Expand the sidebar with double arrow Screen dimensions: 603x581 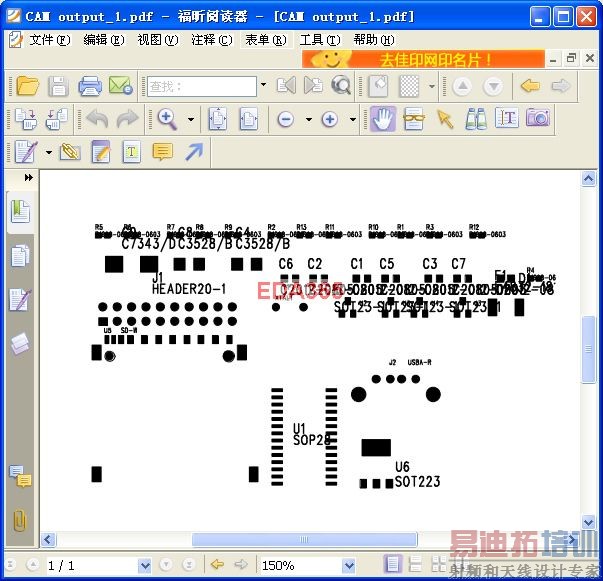point(29,178)
